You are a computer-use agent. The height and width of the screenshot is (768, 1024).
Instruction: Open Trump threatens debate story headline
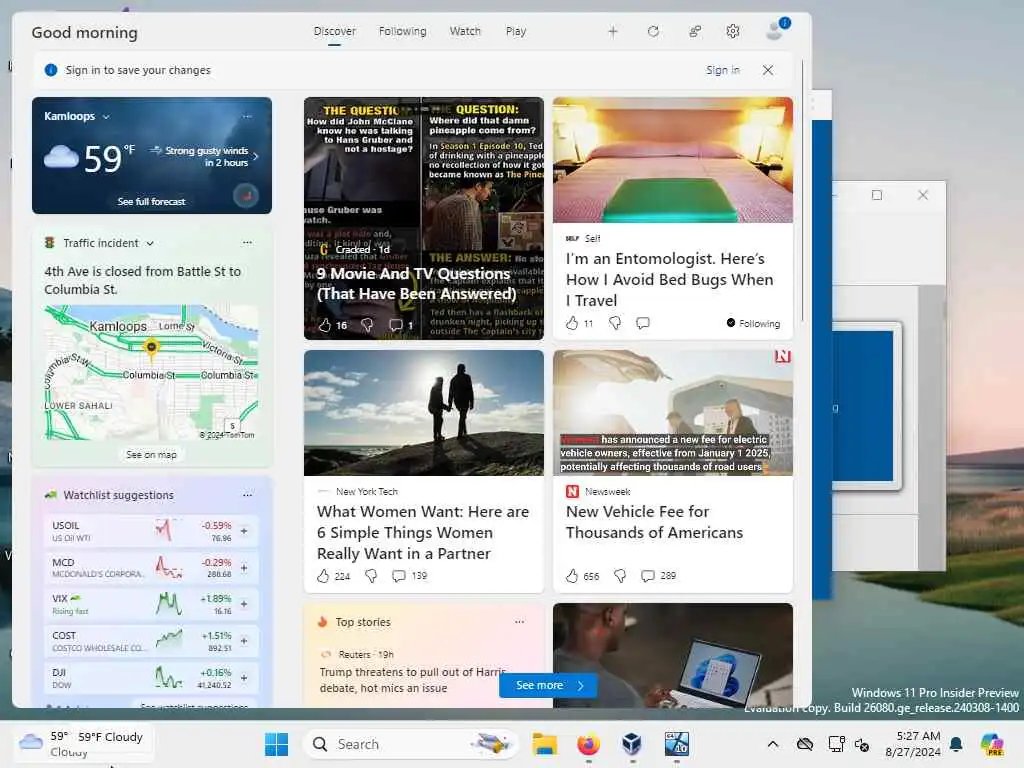click(x=412, y=680)
